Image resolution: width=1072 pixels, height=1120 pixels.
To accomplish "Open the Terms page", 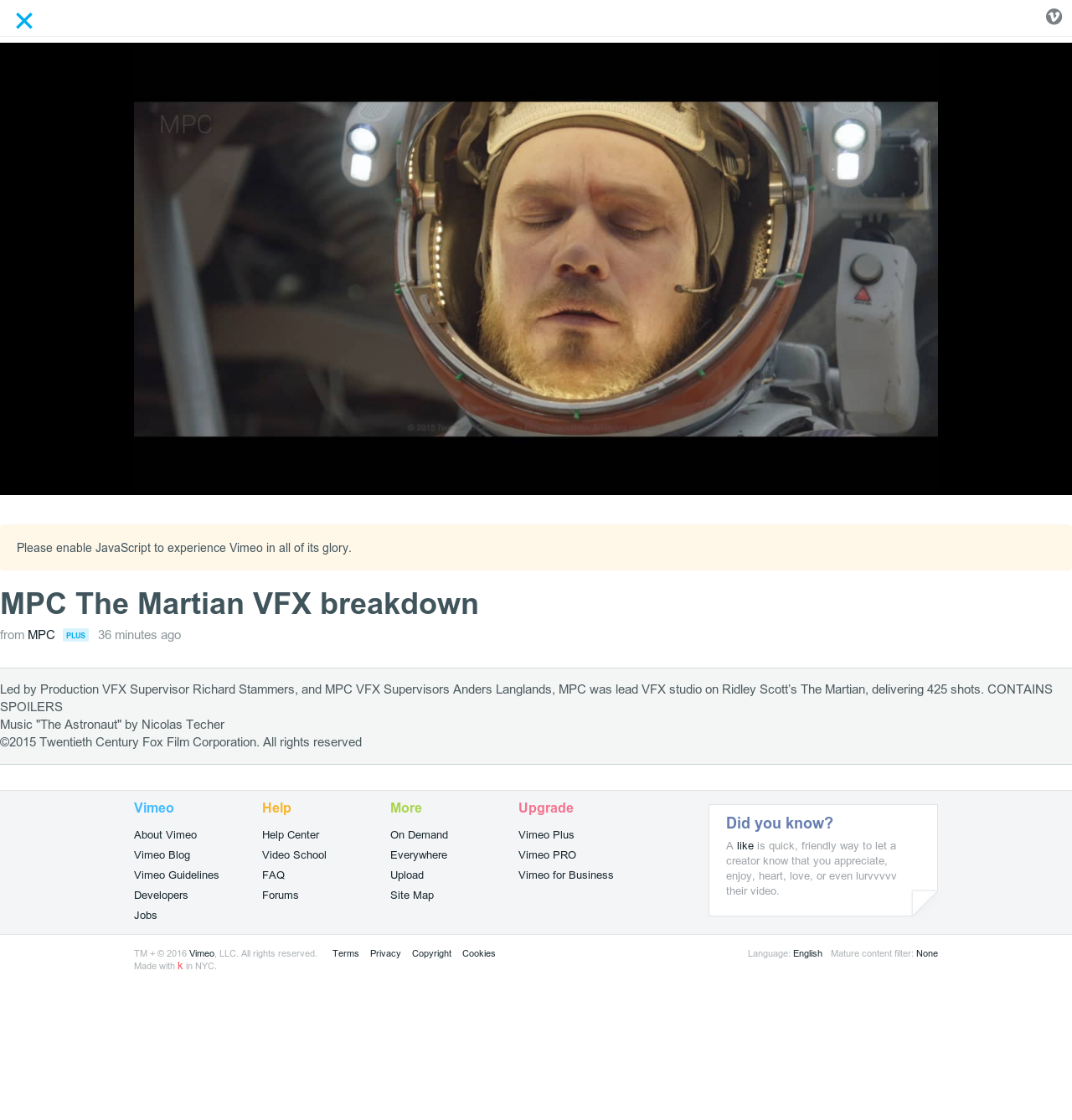I will (x=345, y=953).
